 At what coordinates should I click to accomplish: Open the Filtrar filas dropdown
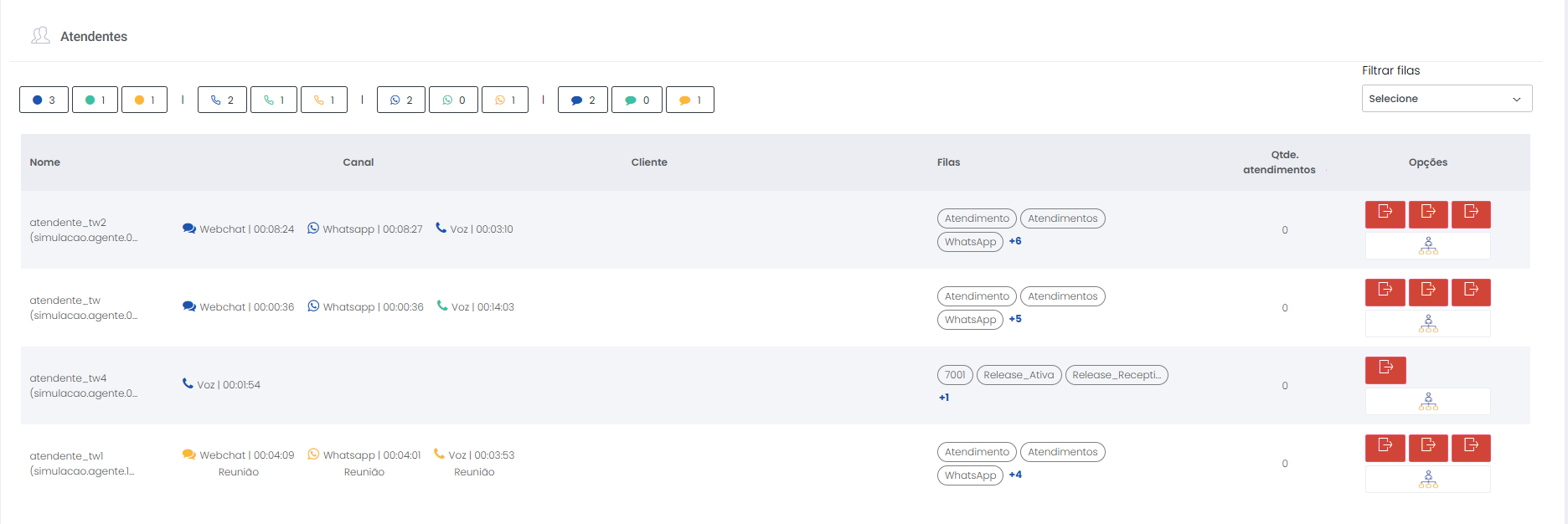point(1447,99)
